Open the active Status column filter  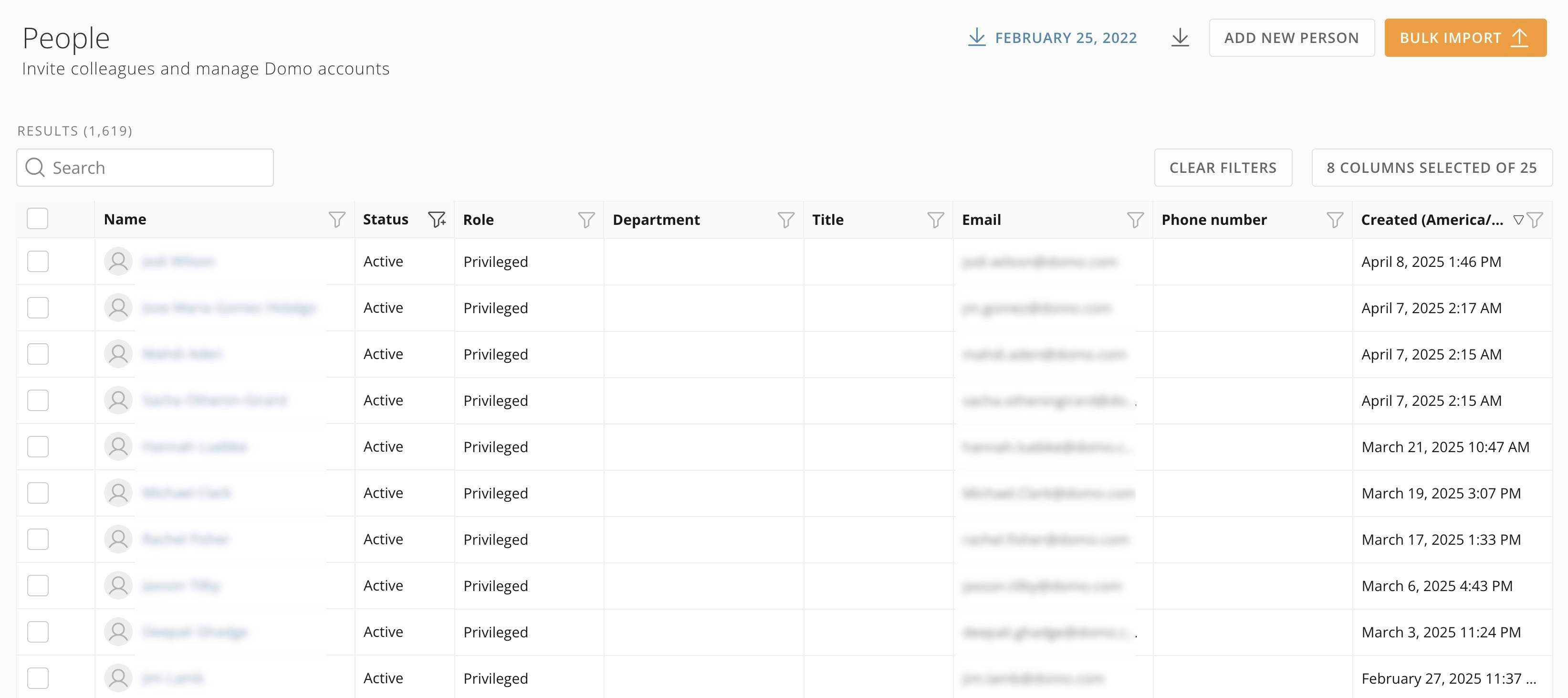click(437, 219)
